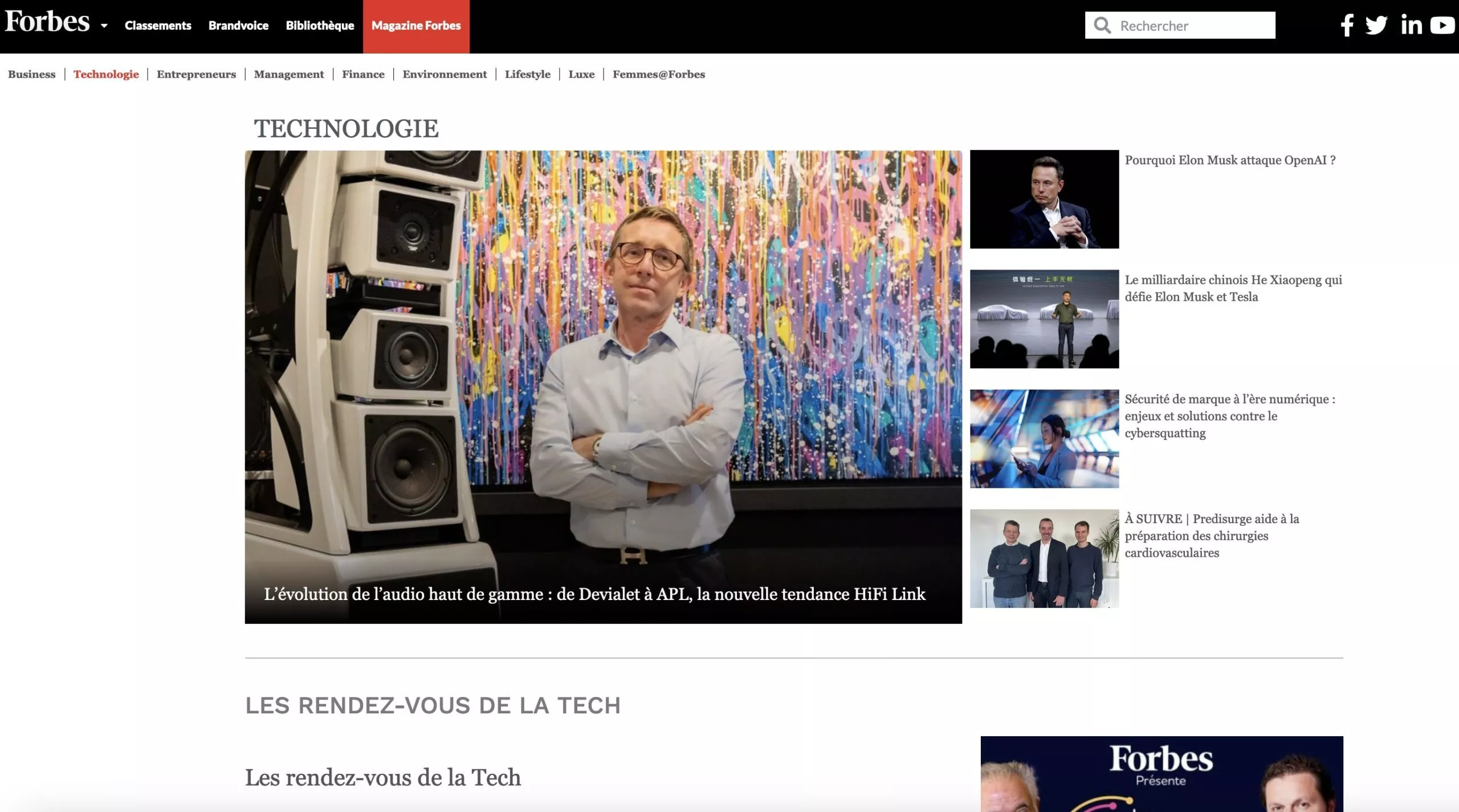
Task: Open the Forbes Twitter bird icon
Action: click(1376, 26)
